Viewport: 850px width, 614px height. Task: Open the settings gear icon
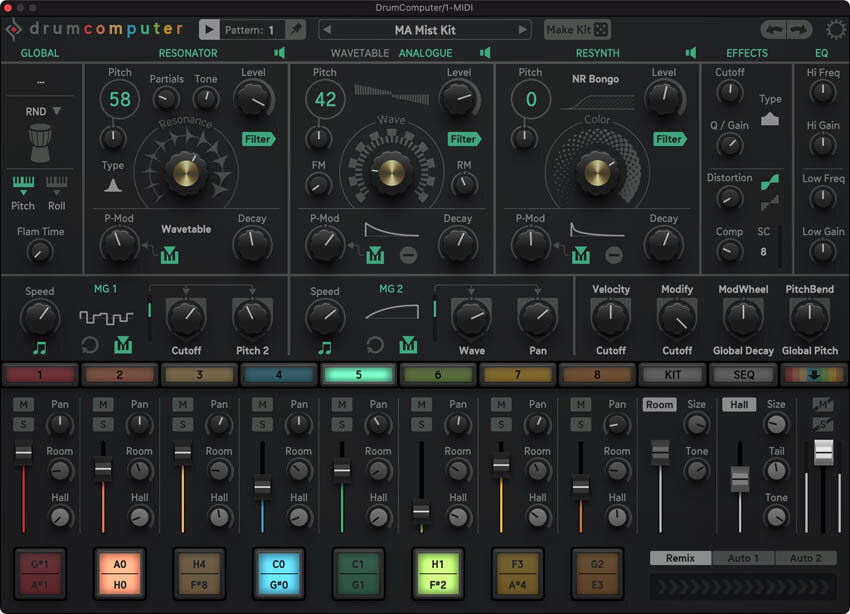pyautogui.click(x=835, y=29)
